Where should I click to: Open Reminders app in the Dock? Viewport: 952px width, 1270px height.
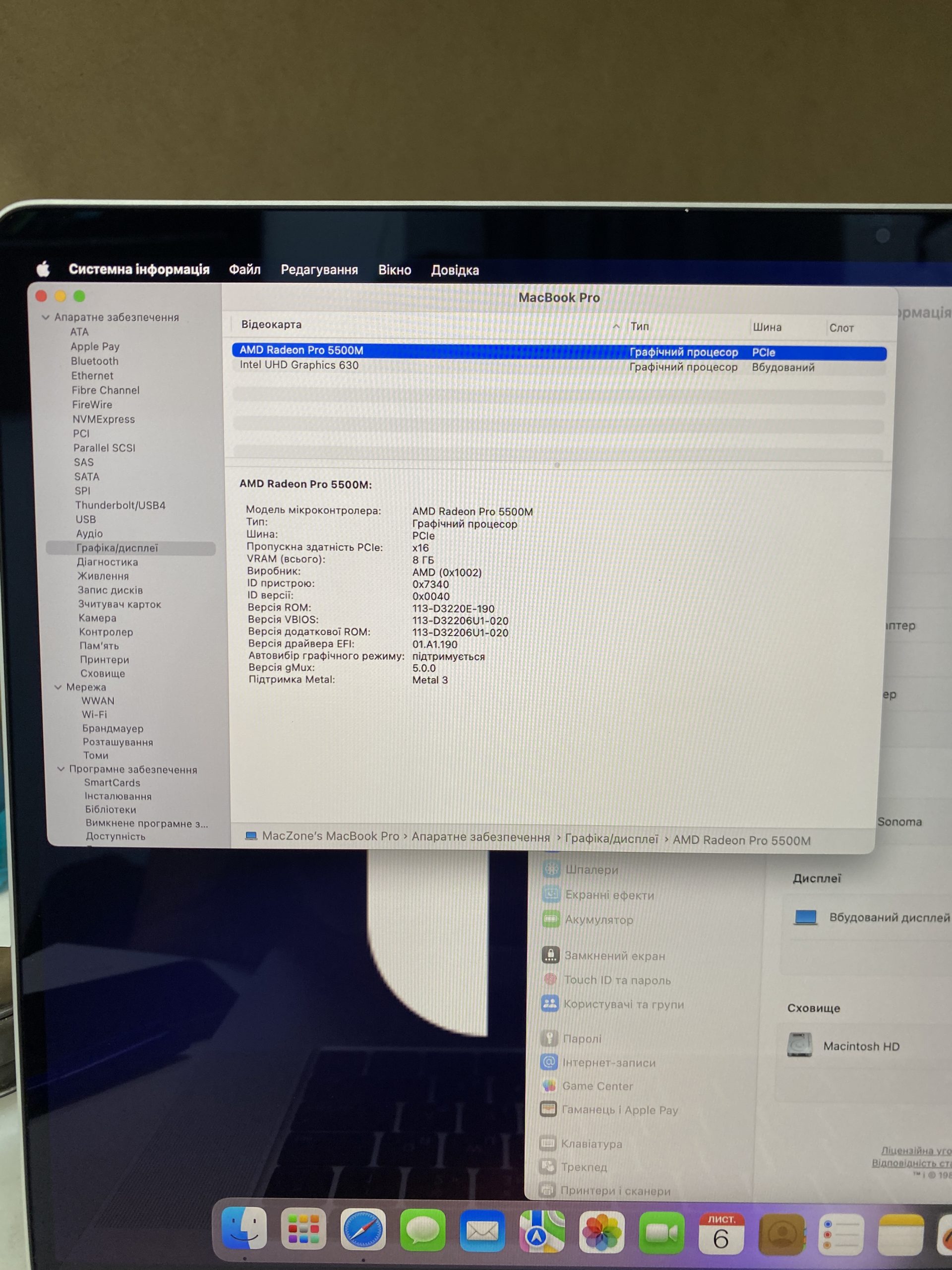841,1234
